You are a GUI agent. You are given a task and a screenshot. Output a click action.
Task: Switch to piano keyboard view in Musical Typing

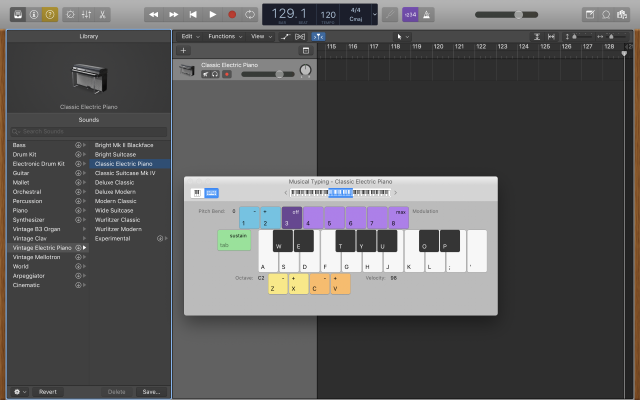point(198,193)
